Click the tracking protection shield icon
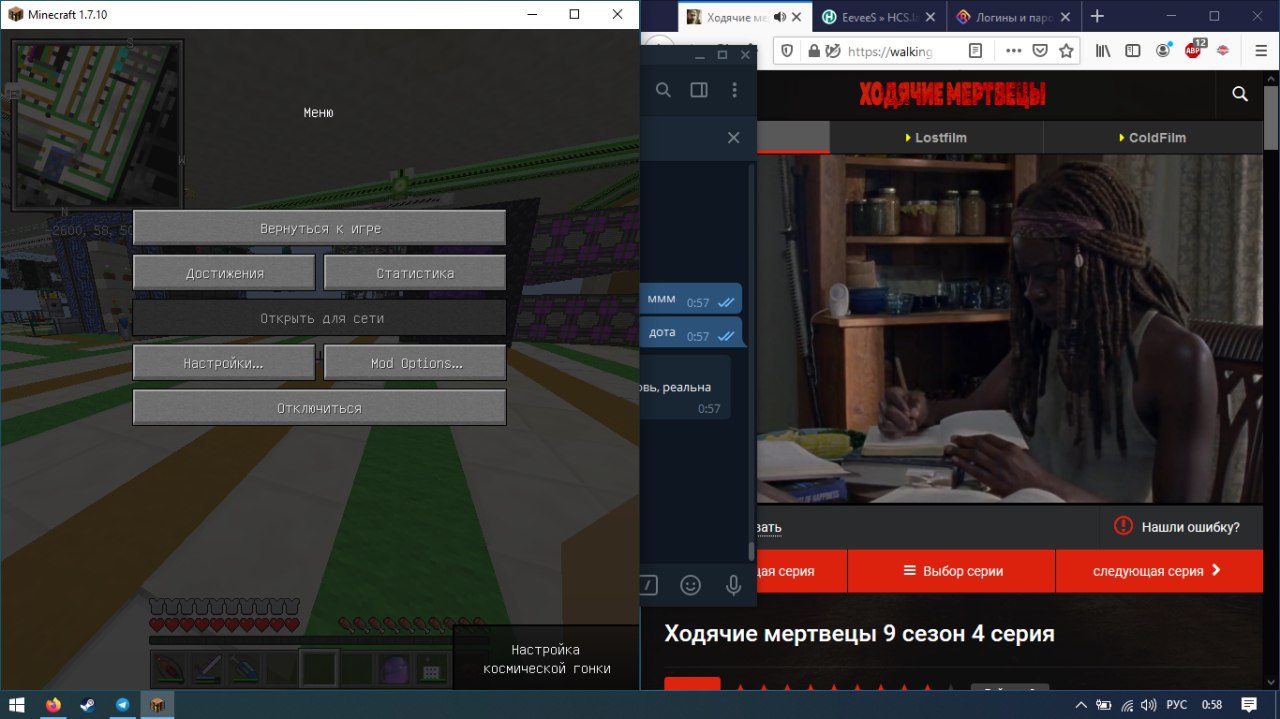This screenshot has width=1280, height=719. pyautogui.click(x=788, y=51)
